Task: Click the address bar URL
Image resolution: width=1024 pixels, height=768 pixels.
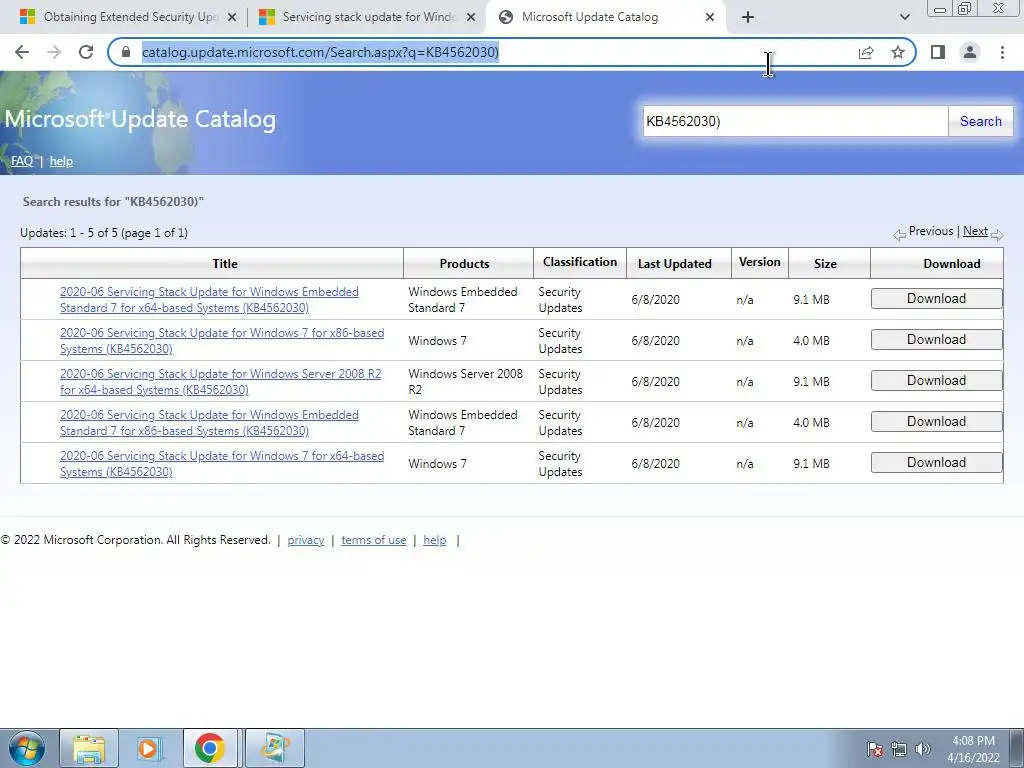Action: click(x=320, y=52)
